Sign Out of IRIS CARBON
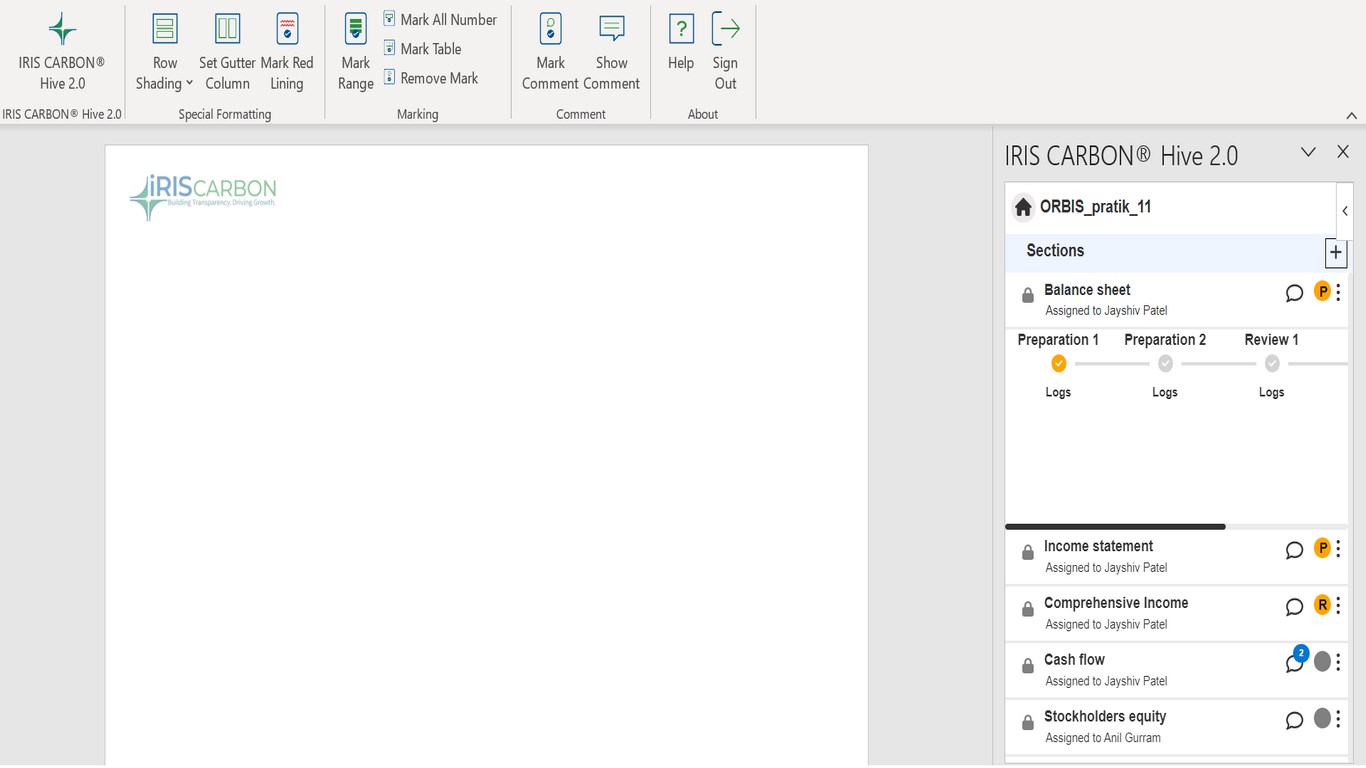 click(x=725, y=52)
